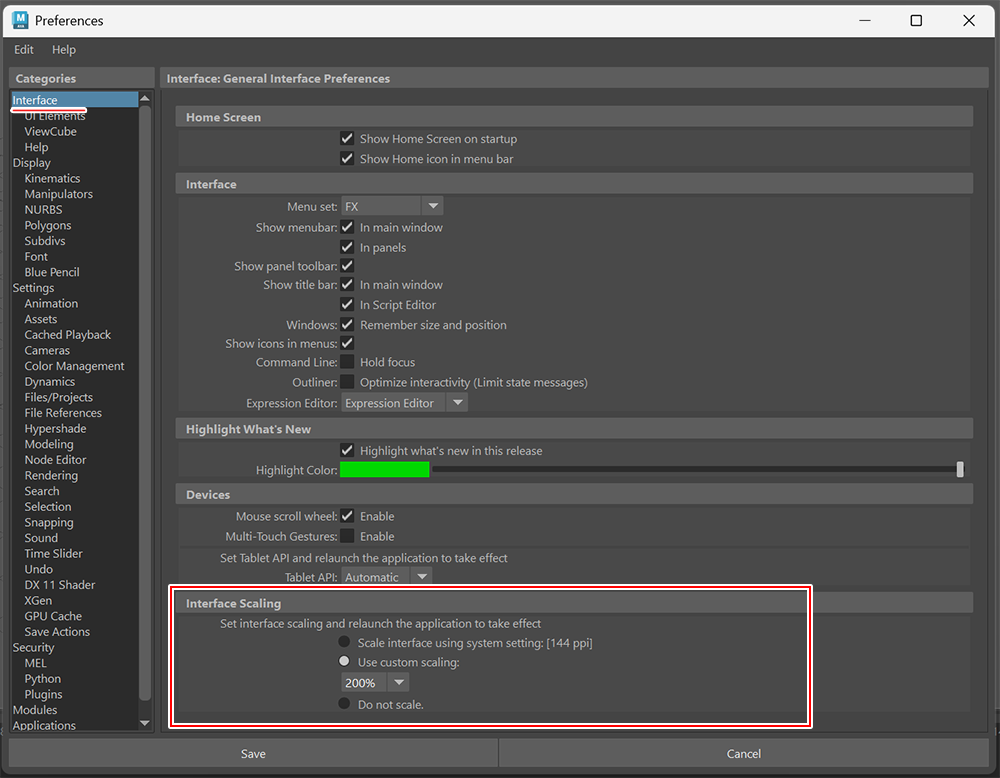Toggle Highlight what's new in this release
Viewport: 1000px width, 778px height.
[x=347, y=450]
